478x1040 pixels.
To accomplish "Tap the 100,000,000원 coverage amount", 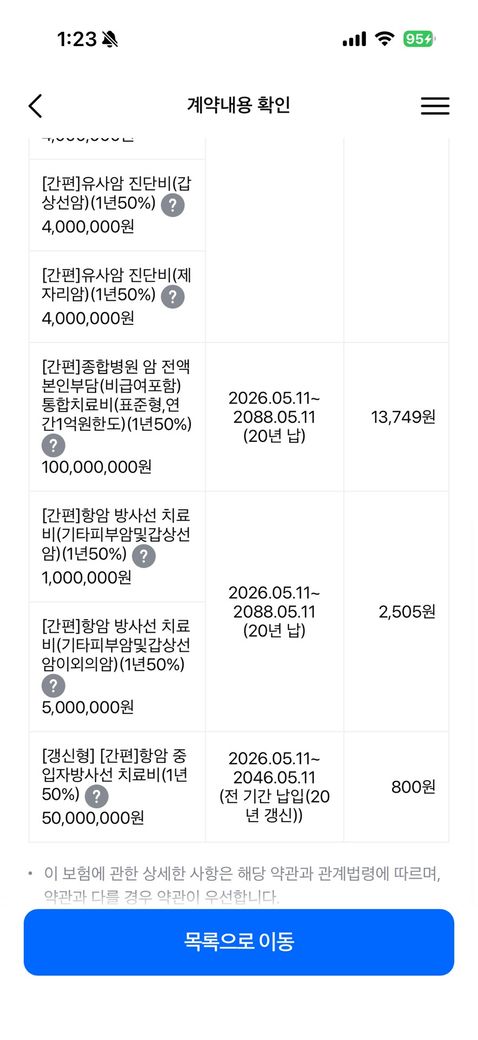I will (x=97, y=467).
